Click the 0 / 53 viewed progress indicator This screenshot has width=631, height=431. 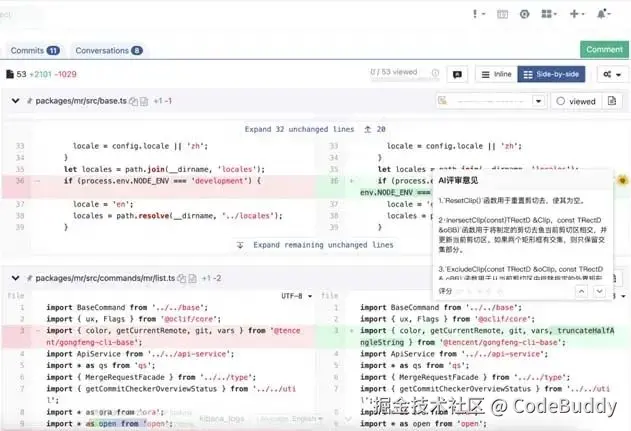pos(394,73)
